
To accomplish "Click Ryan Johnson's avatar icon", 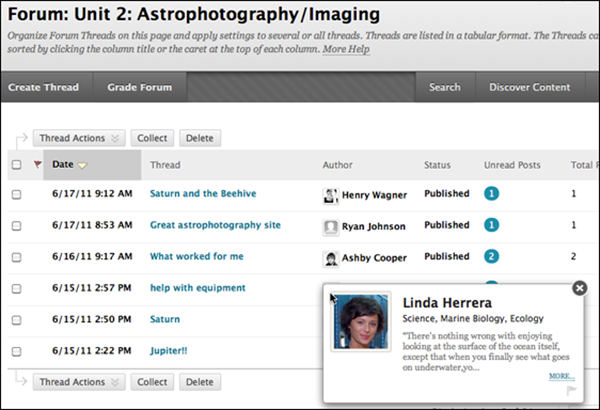I will 330,227.
